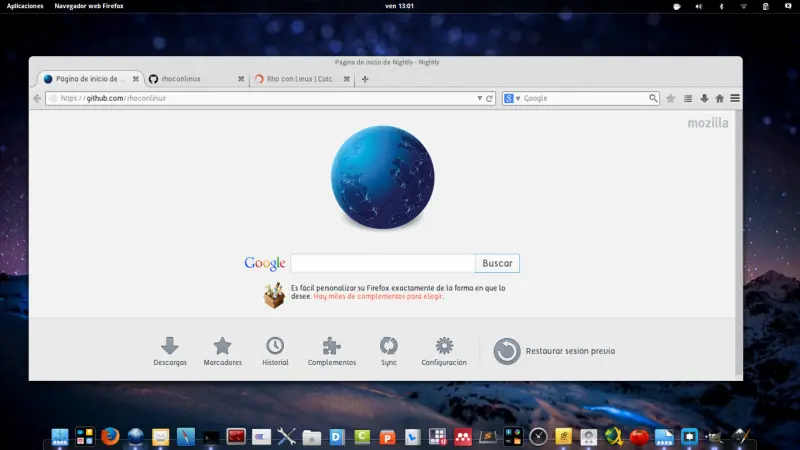The width and height of the screenshot is (800, 450).
Task: Open the hamburger menu in Firefox
Action: (x=735, y=98)
